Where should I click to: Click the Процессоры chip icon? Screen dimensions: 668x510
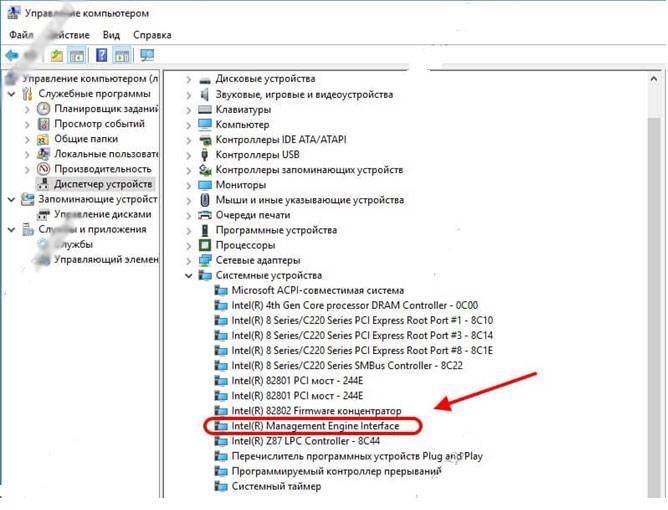click(x=205, y=245)
